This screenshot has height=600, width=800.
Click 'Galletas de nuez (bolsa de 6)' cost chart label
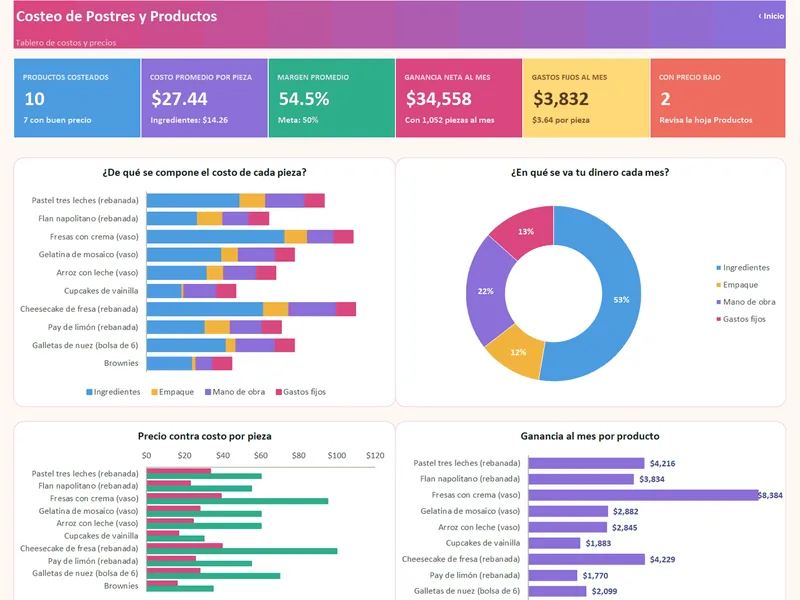(85, 345)
